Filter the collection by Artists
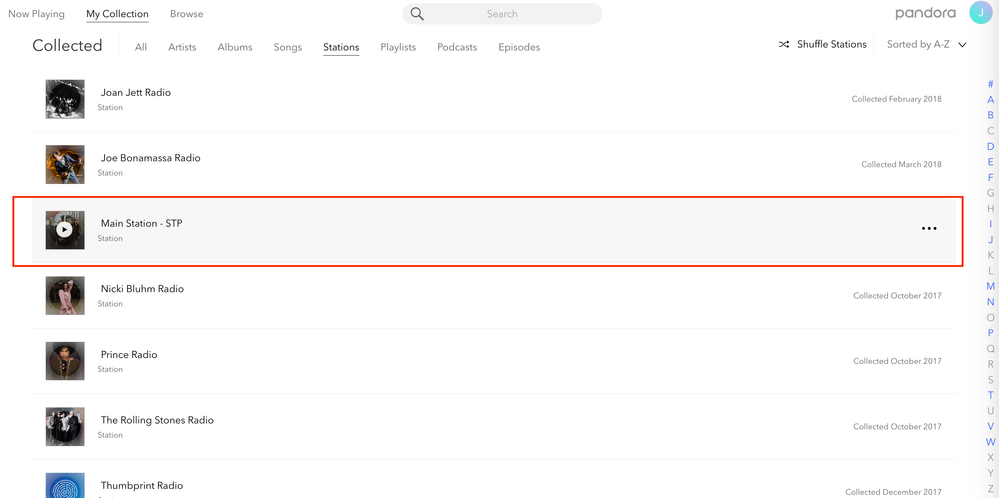Screen dimensions: 999x498 click(x=182, y=47)
